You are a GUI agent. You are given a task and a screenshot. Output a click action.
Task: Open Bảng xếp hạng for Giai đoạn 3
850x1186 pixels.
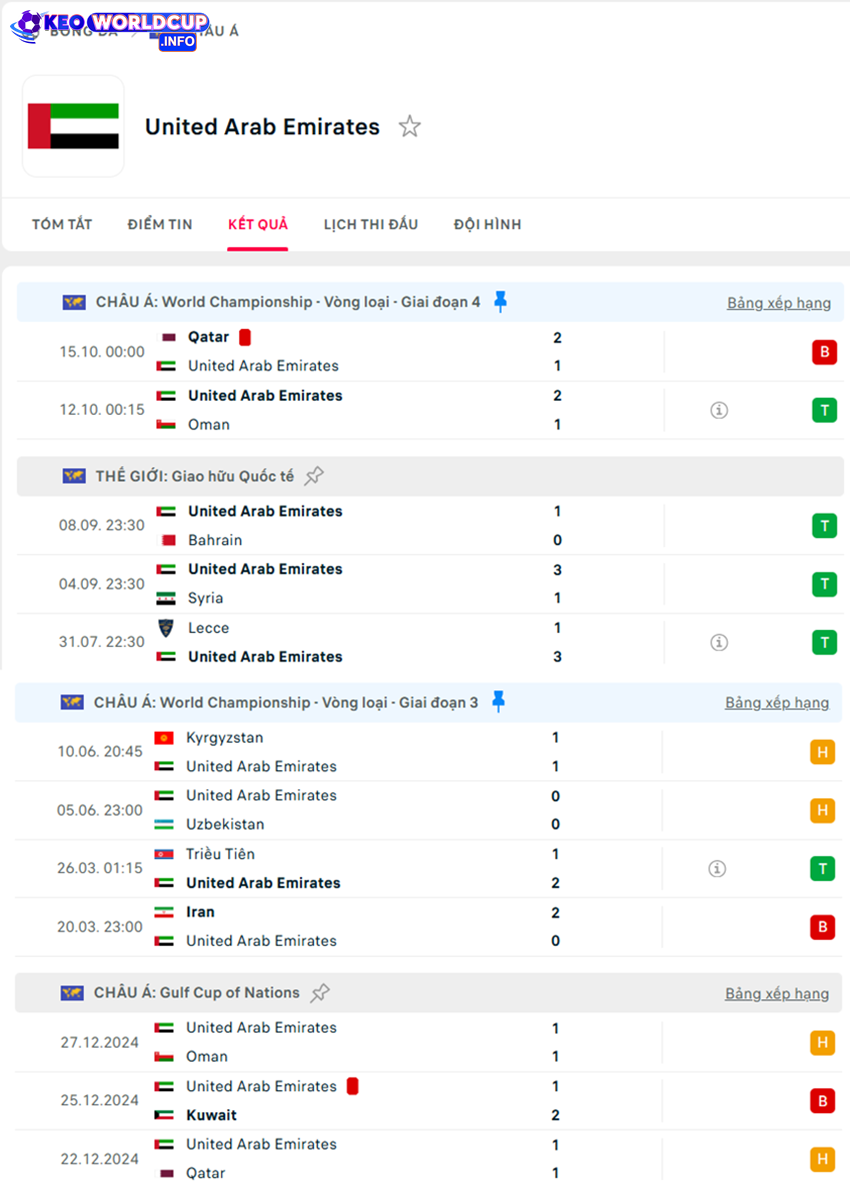pos(777,703)
